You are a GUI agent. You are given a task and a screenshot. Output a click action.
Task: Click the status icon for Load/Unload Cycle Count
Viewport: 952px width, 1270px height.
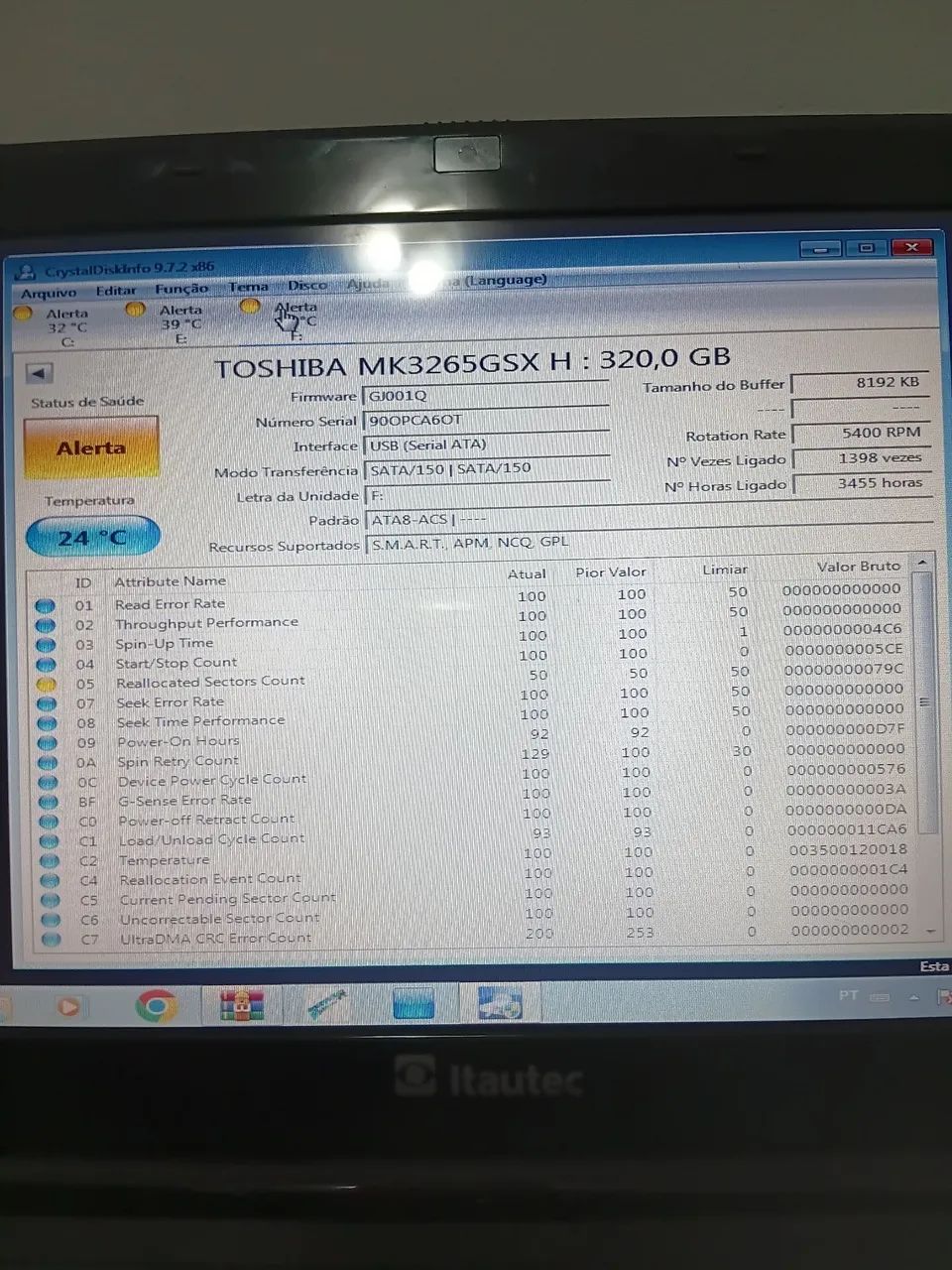click(50, 841)
